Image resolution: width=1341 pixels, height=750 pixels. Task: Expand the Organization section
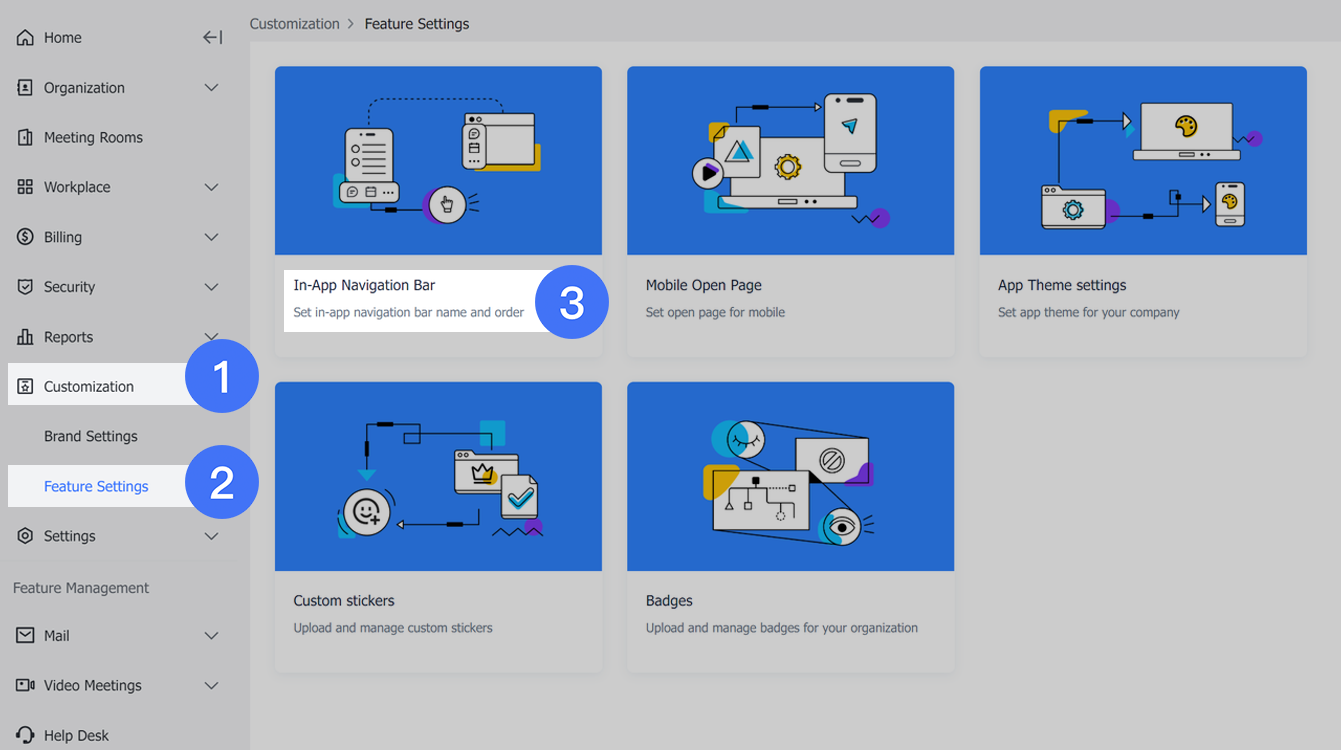pos(211,87)
